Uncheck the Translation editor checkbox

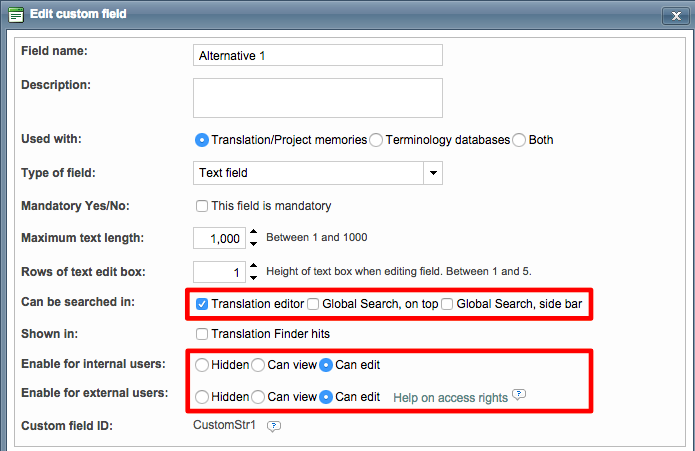202,303
